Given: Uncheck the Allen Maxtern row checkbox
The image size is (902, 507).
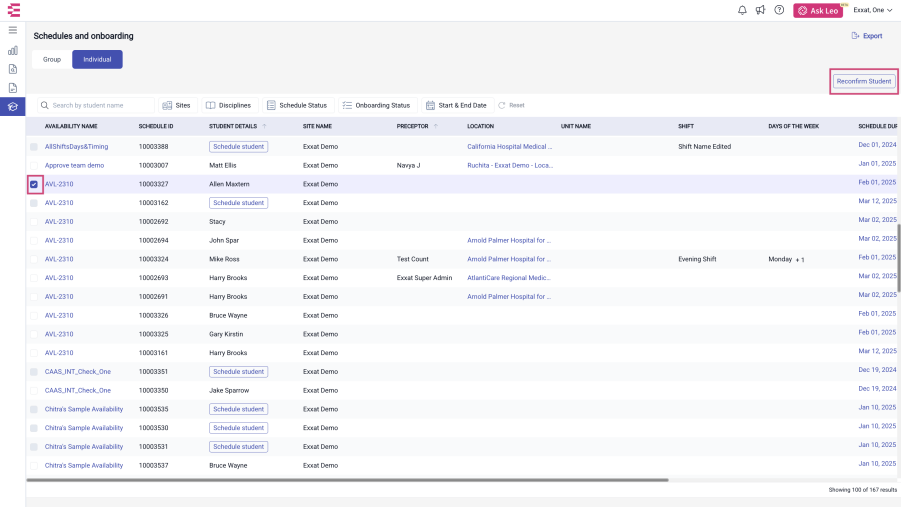Looking at the screenshot, I should [34, 184].
